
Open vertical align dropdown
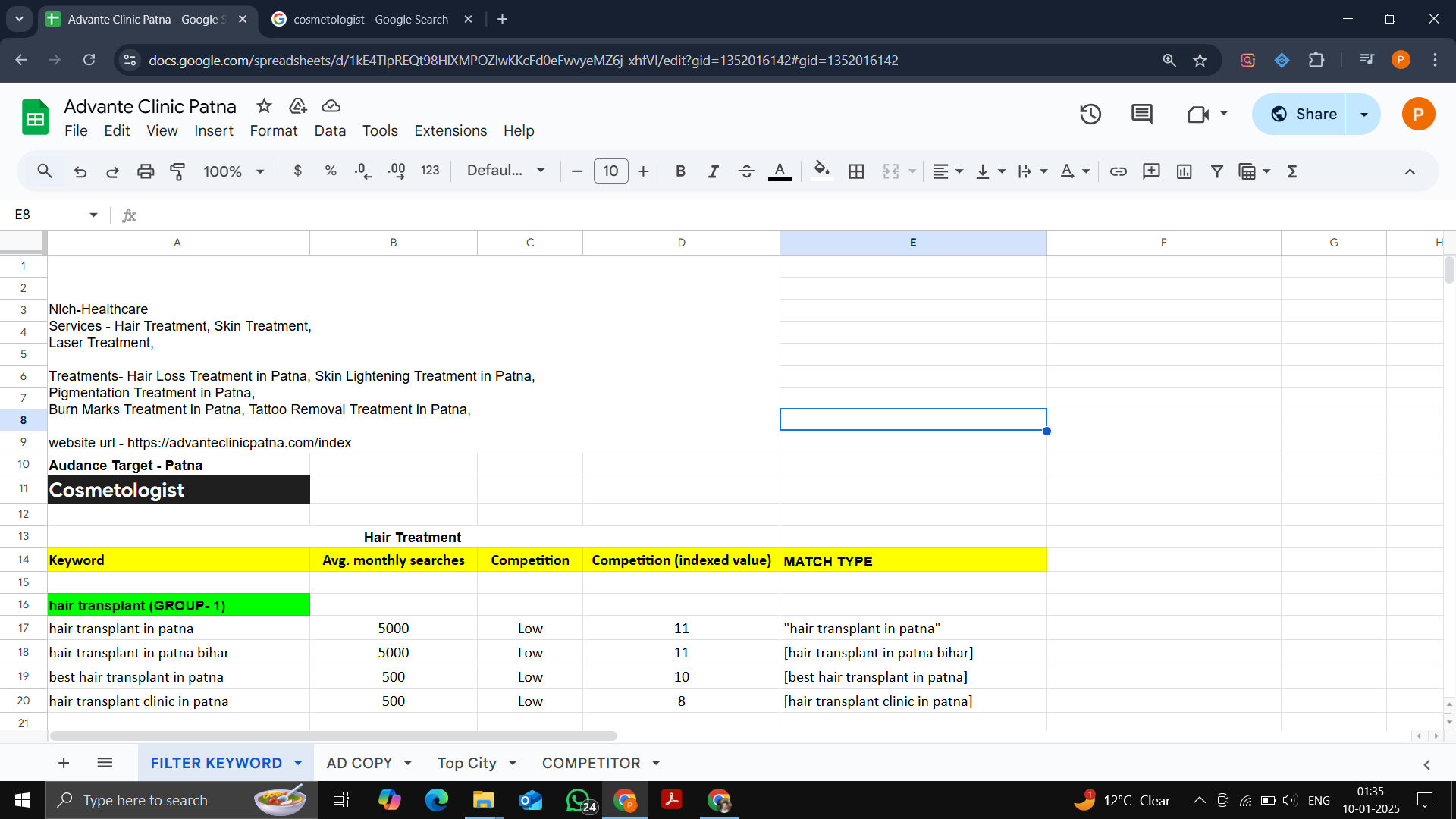[990, 171]
